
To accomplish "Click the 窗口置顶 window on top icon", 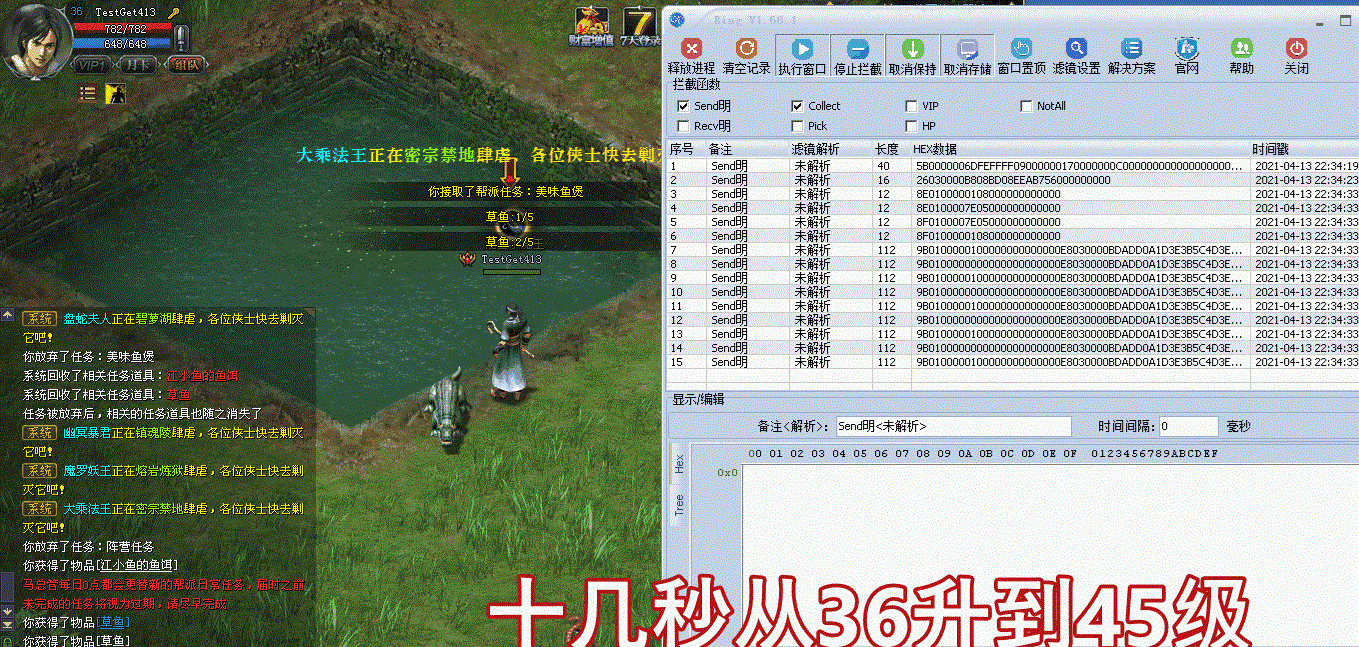I will tap(1021, 48).
